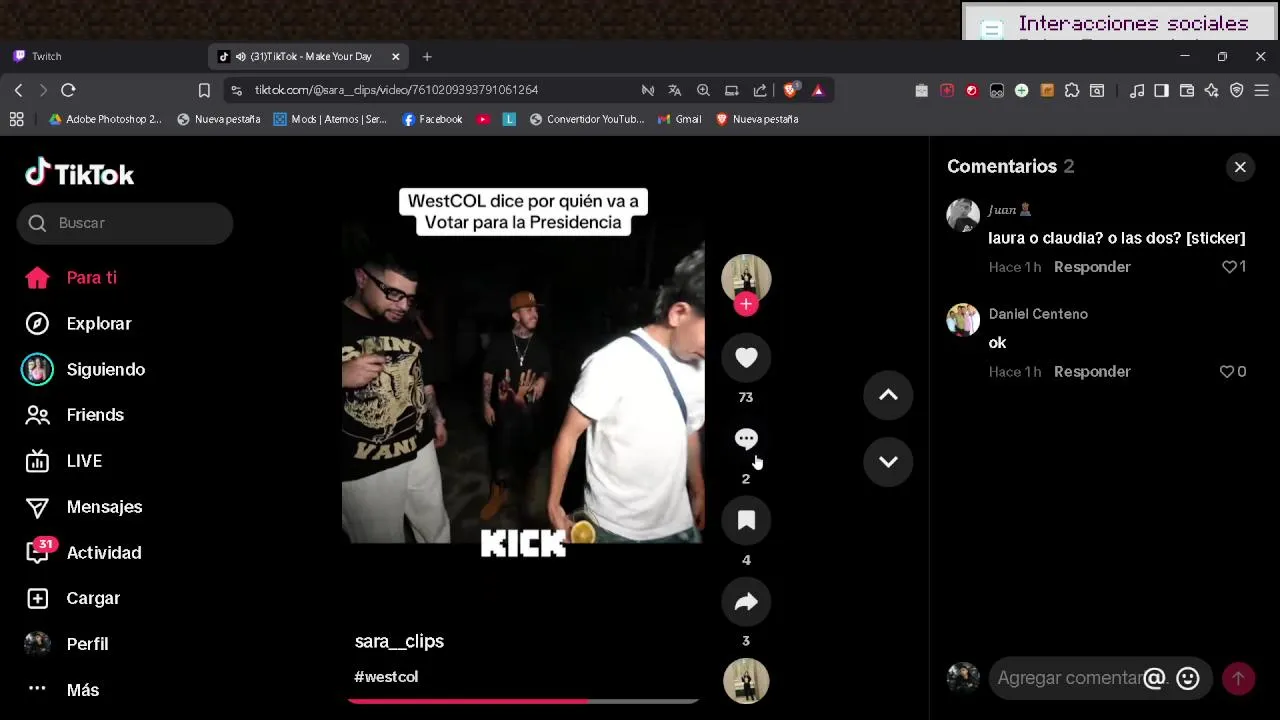Open the Friends section
This screenshot has width=1280, height=720.
pos(74,415)
